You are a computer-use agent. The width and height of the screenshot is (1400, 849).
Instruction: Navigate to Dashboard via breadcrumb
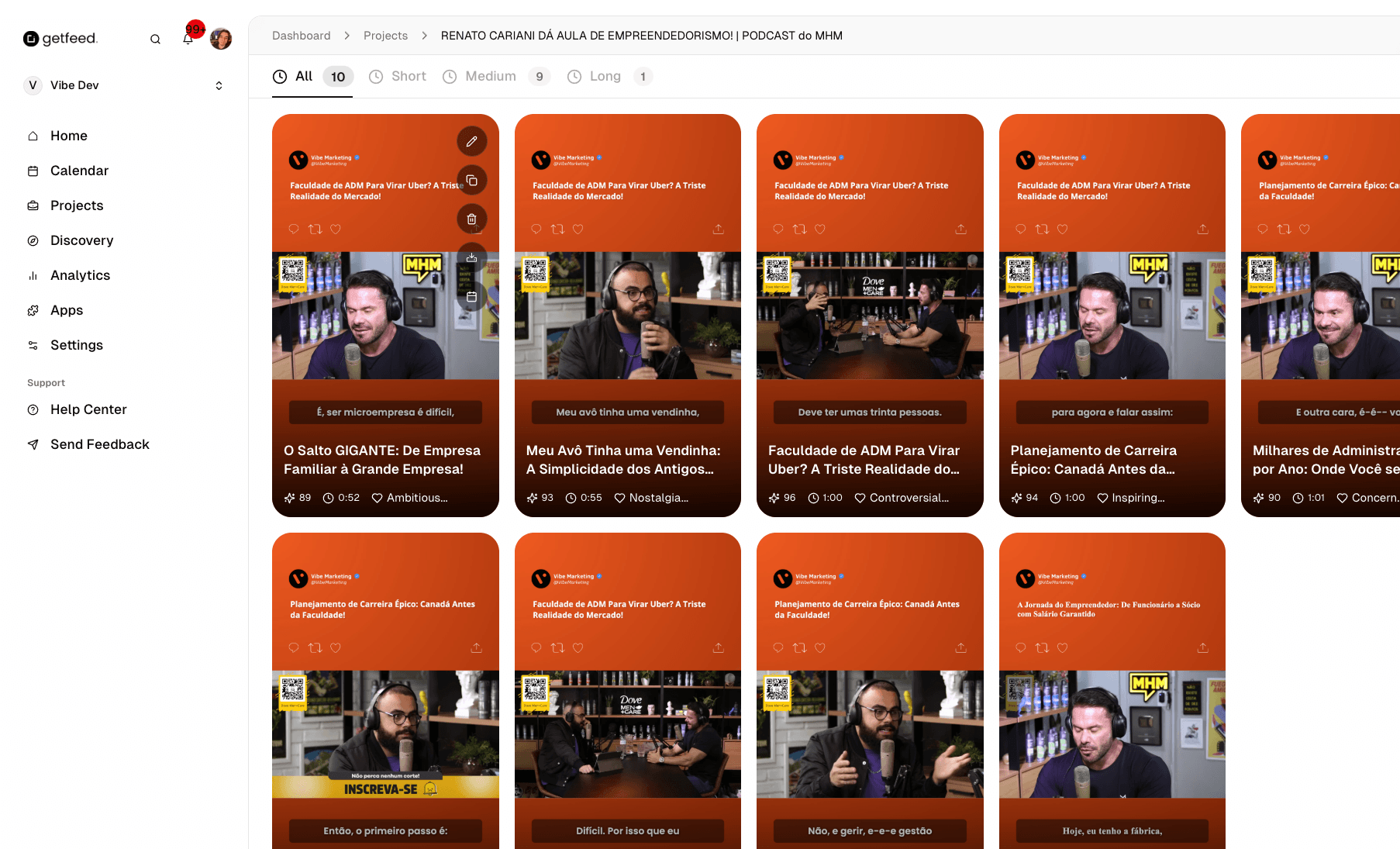click(301, 35)
